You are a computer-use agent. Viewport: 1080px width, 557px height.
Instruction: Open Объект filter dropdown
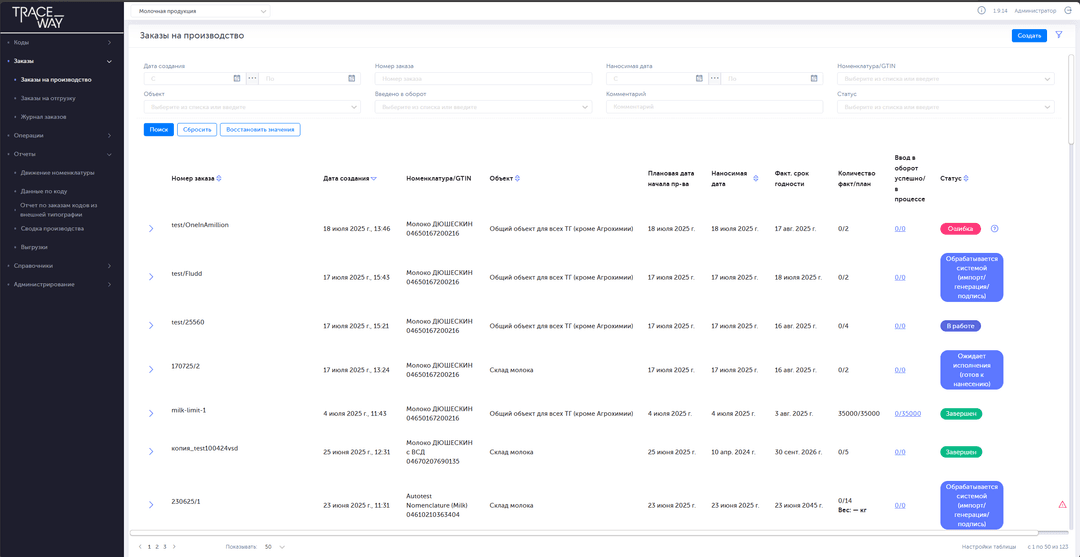(x=252, y=107)
